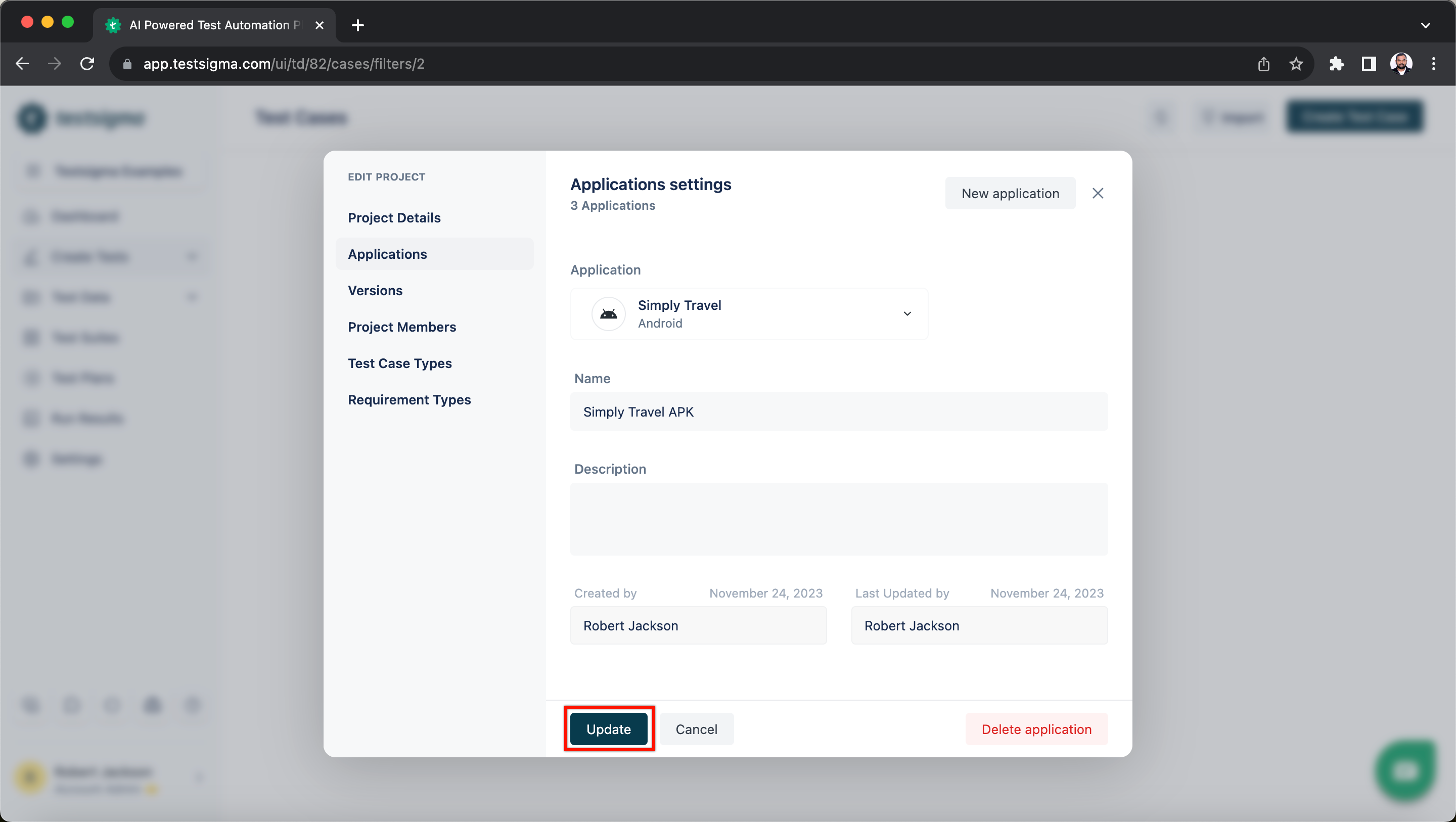
Task: Expand the Project Details section
Action: point(393,217)
